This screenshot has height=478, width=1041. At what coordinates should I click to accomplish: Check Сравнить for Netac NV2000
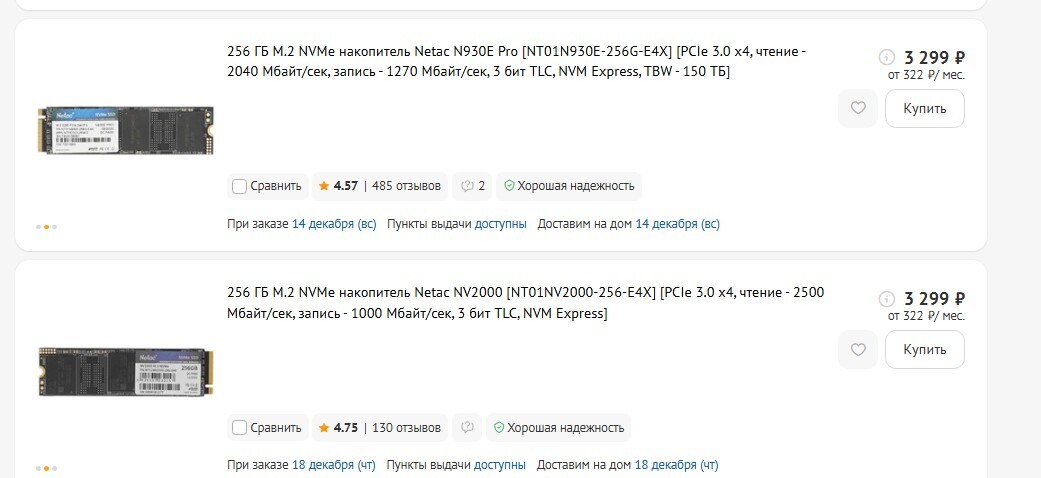pos(240,428)
